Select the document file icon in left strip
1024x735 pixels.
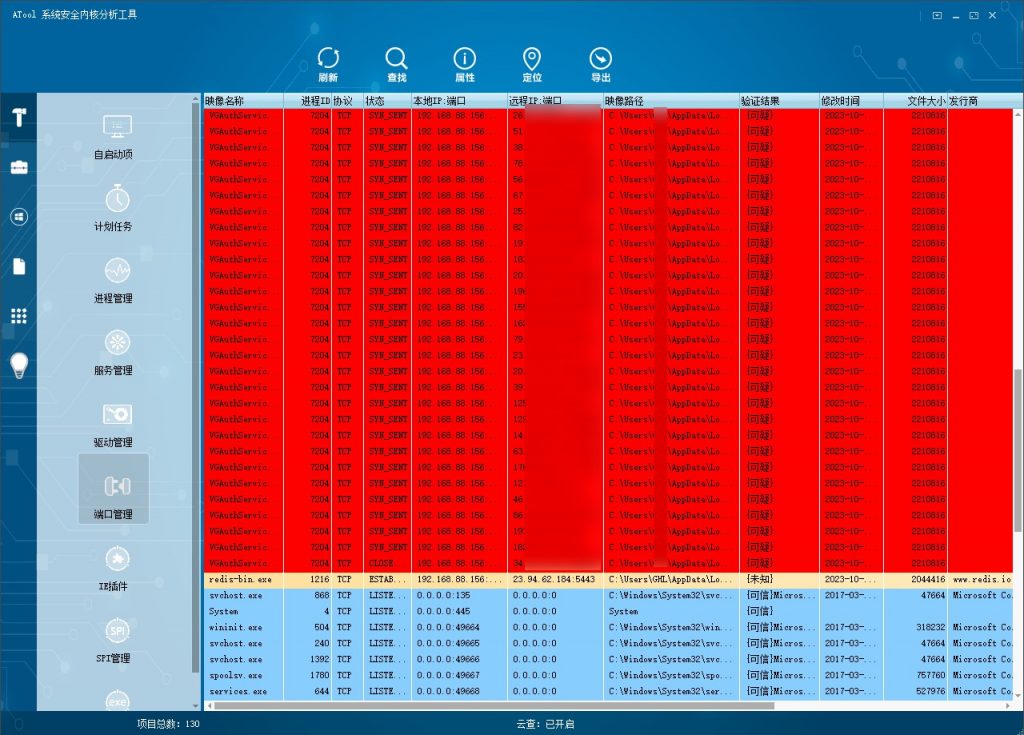[19, 267]
